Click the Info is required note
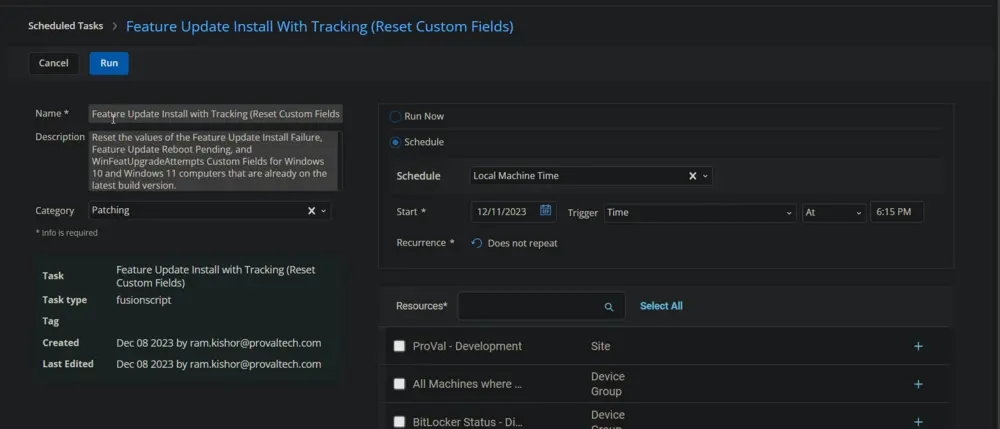This screenshot has height=429, width=1000. pyautogui.click(x=66, y=233)
